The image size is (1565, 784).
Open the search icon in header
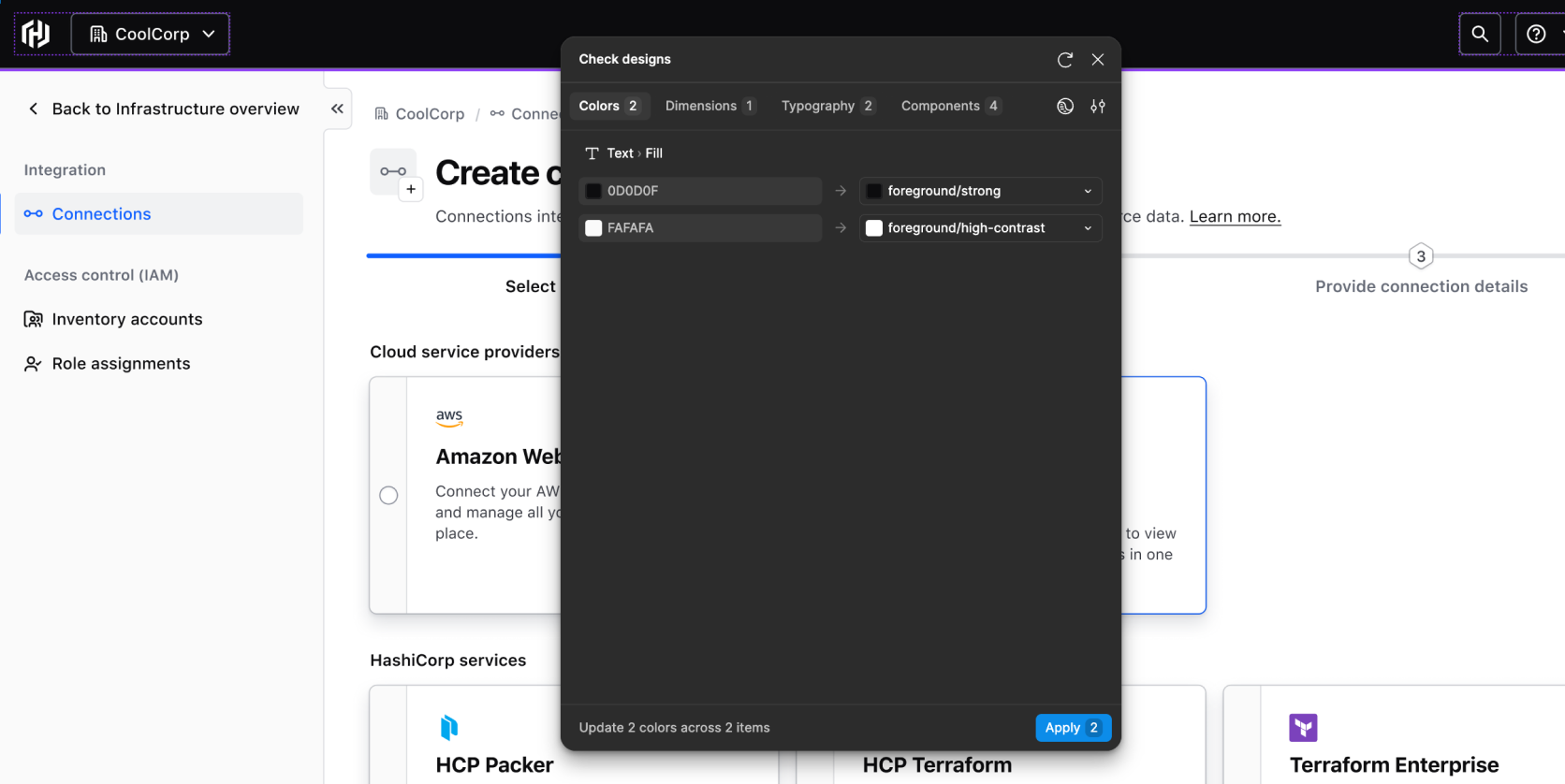[1480, 34]
